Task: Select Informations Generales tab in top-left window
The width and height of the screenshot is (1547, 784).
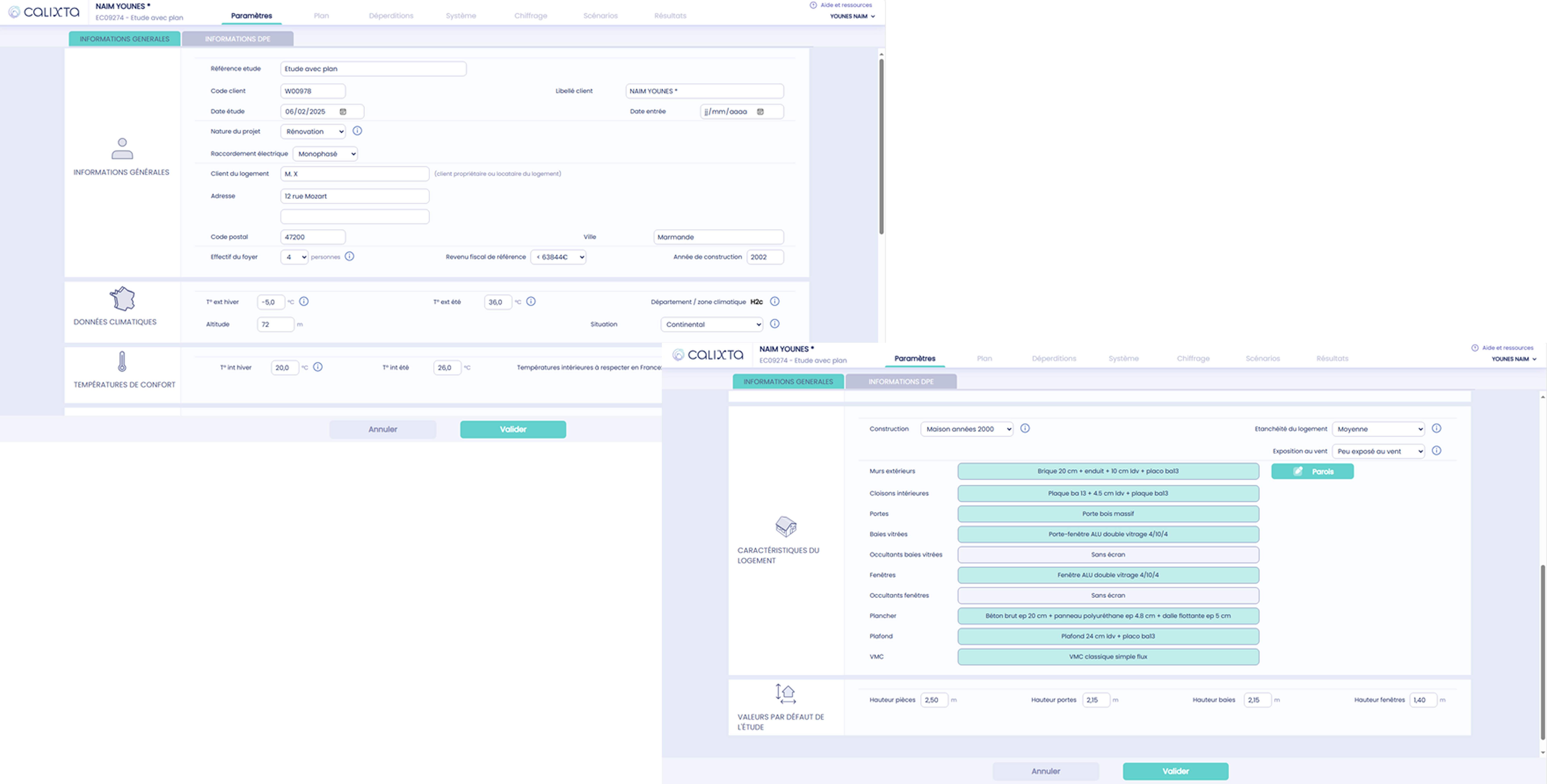Action: 124,39
